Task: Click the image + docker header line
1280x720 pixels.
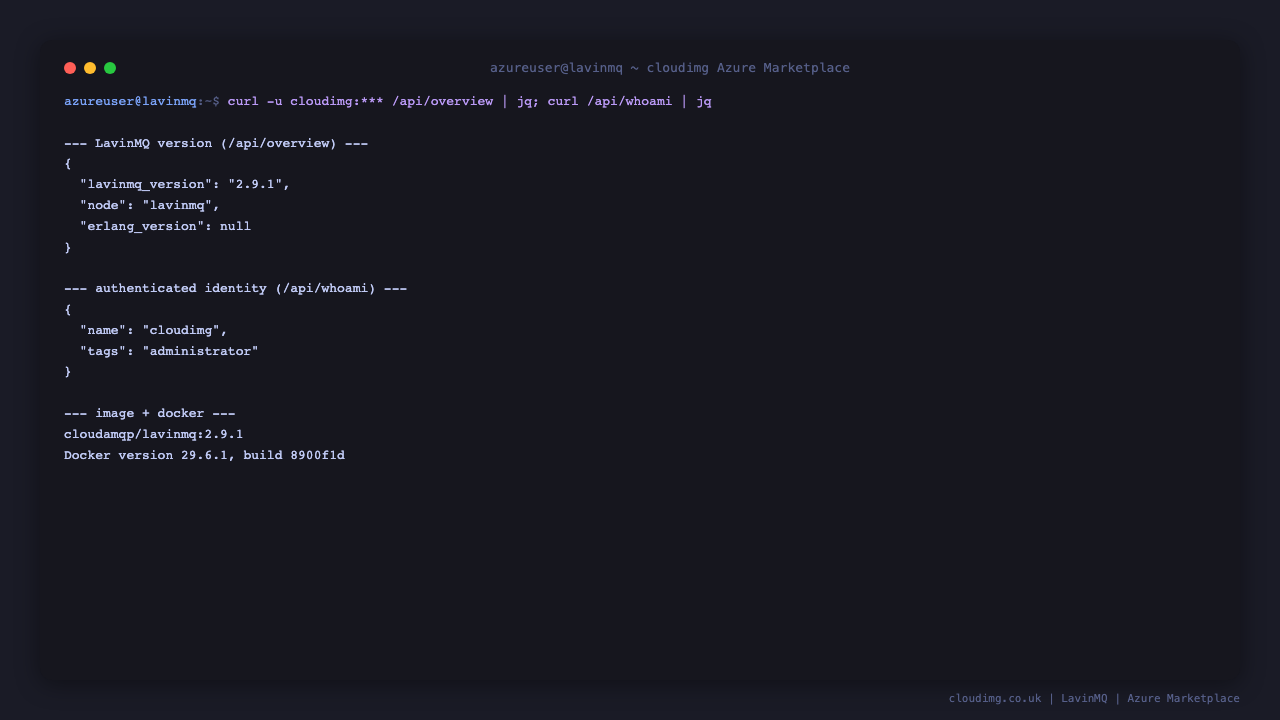Action: tap(150, 413)
